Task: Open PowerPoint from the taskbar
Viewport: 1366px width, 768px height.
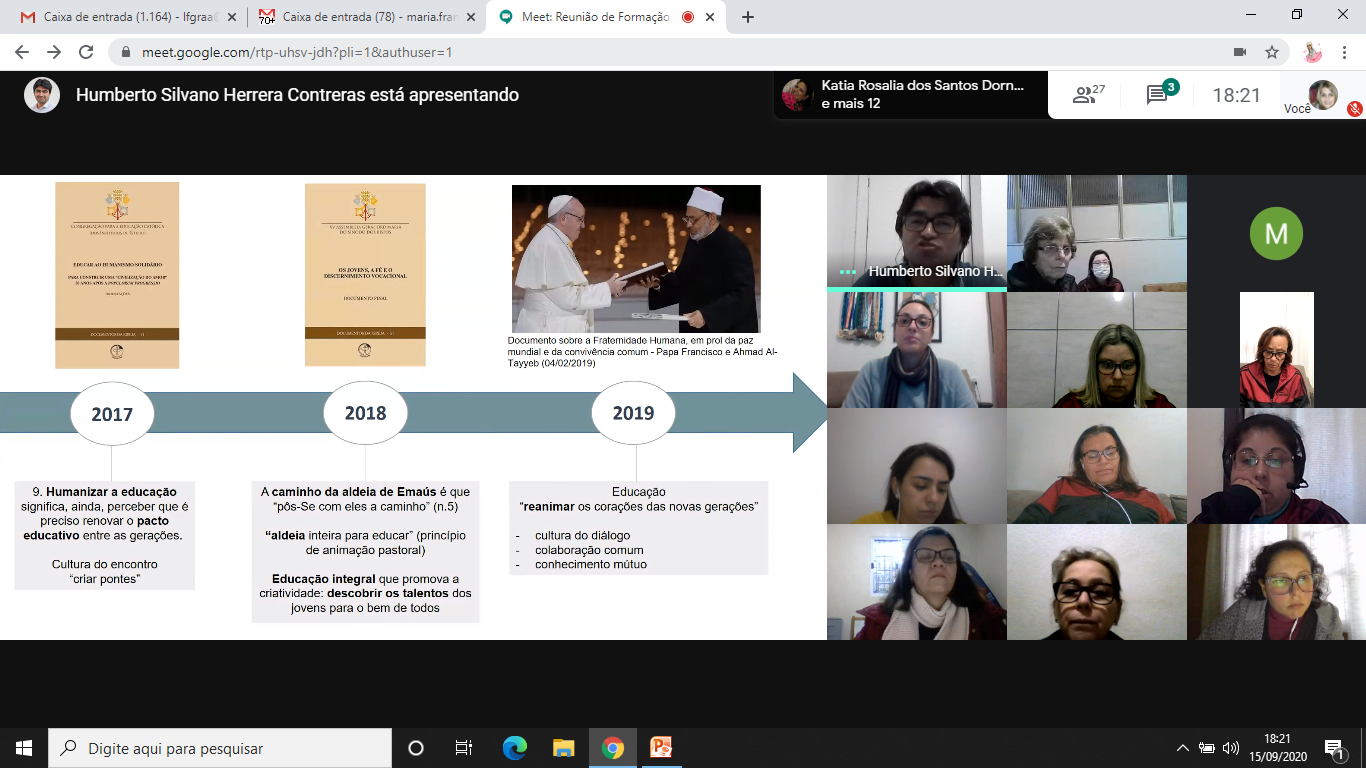Action: [x=661, y=748]
